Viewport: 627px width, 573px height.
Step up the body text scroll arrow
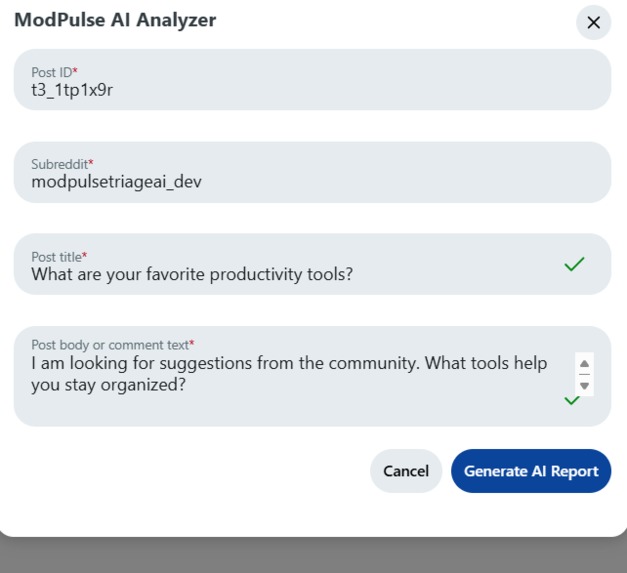pyautogui.click(x=584, y=363)
